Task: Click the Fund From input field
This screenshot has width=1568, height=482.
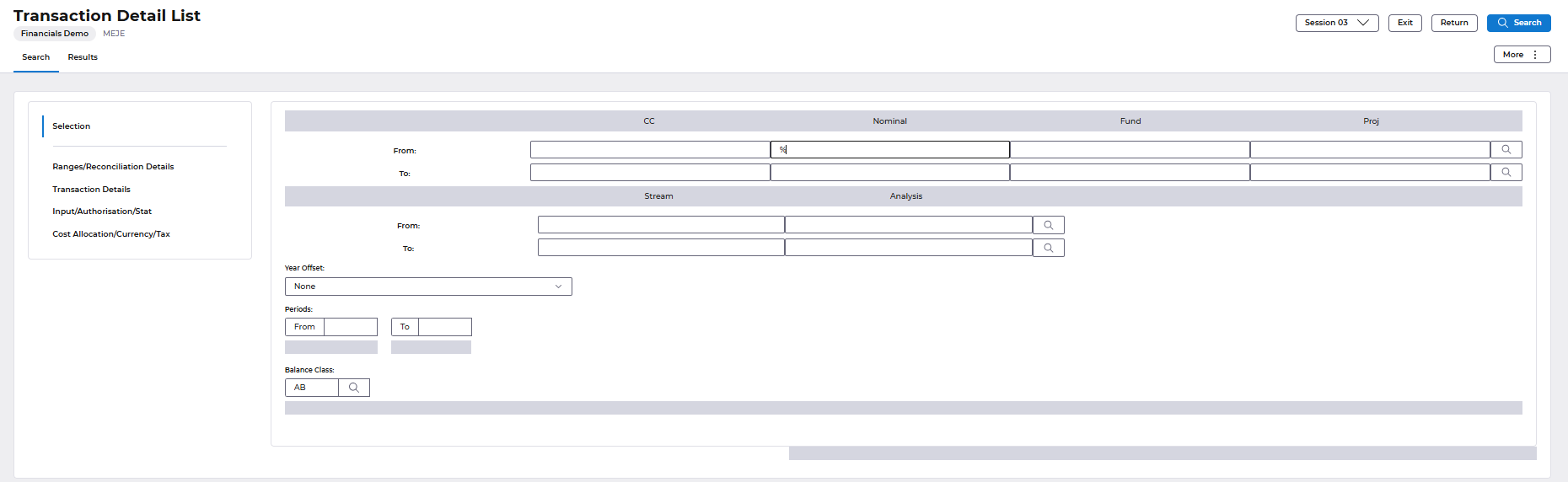Action: click(x=1130, y=150)
